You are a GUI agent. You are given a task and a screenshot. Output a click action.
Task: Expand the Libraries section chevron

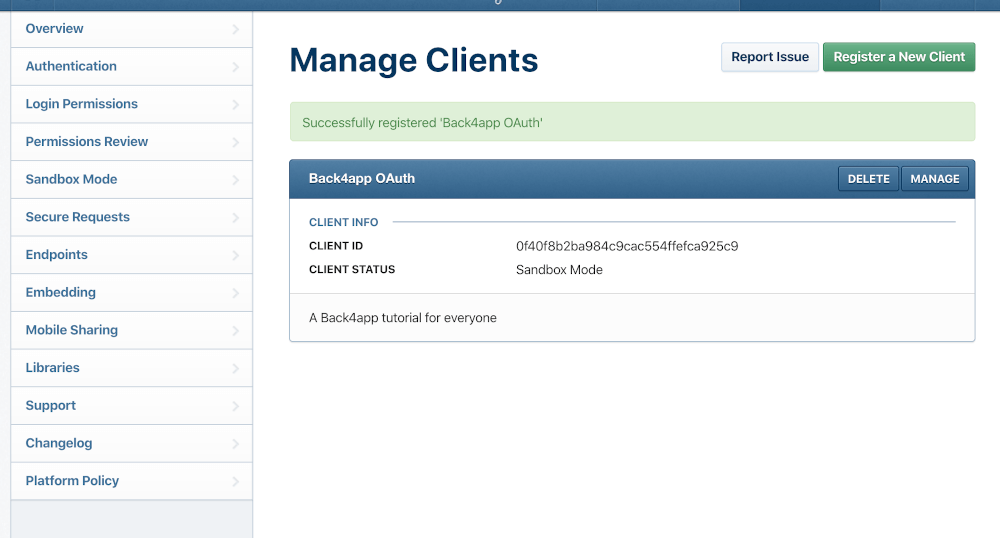[x=235, y=368]
